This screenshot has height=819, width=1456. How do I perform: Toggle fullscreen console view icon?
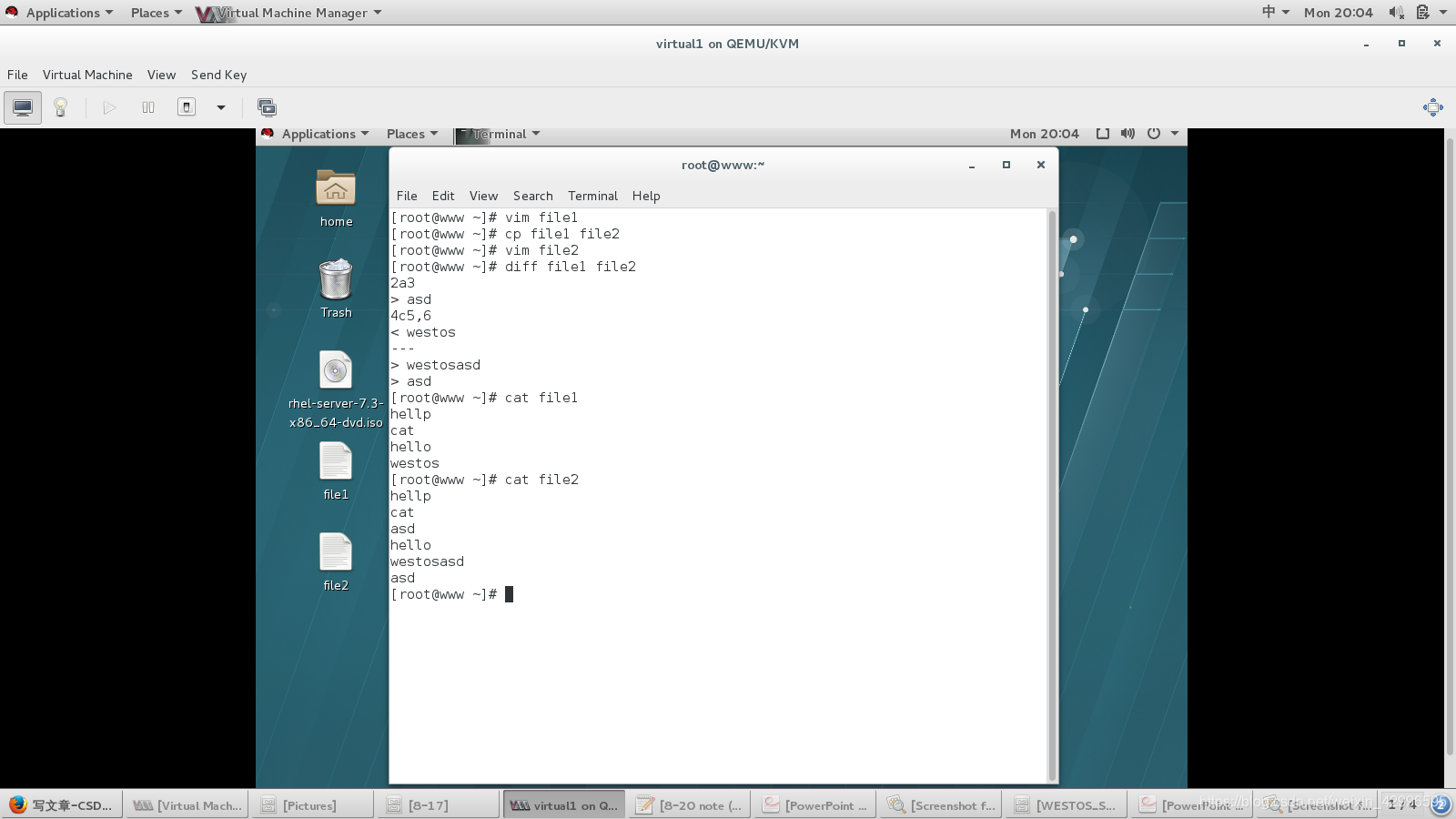tap(1432, 107)
